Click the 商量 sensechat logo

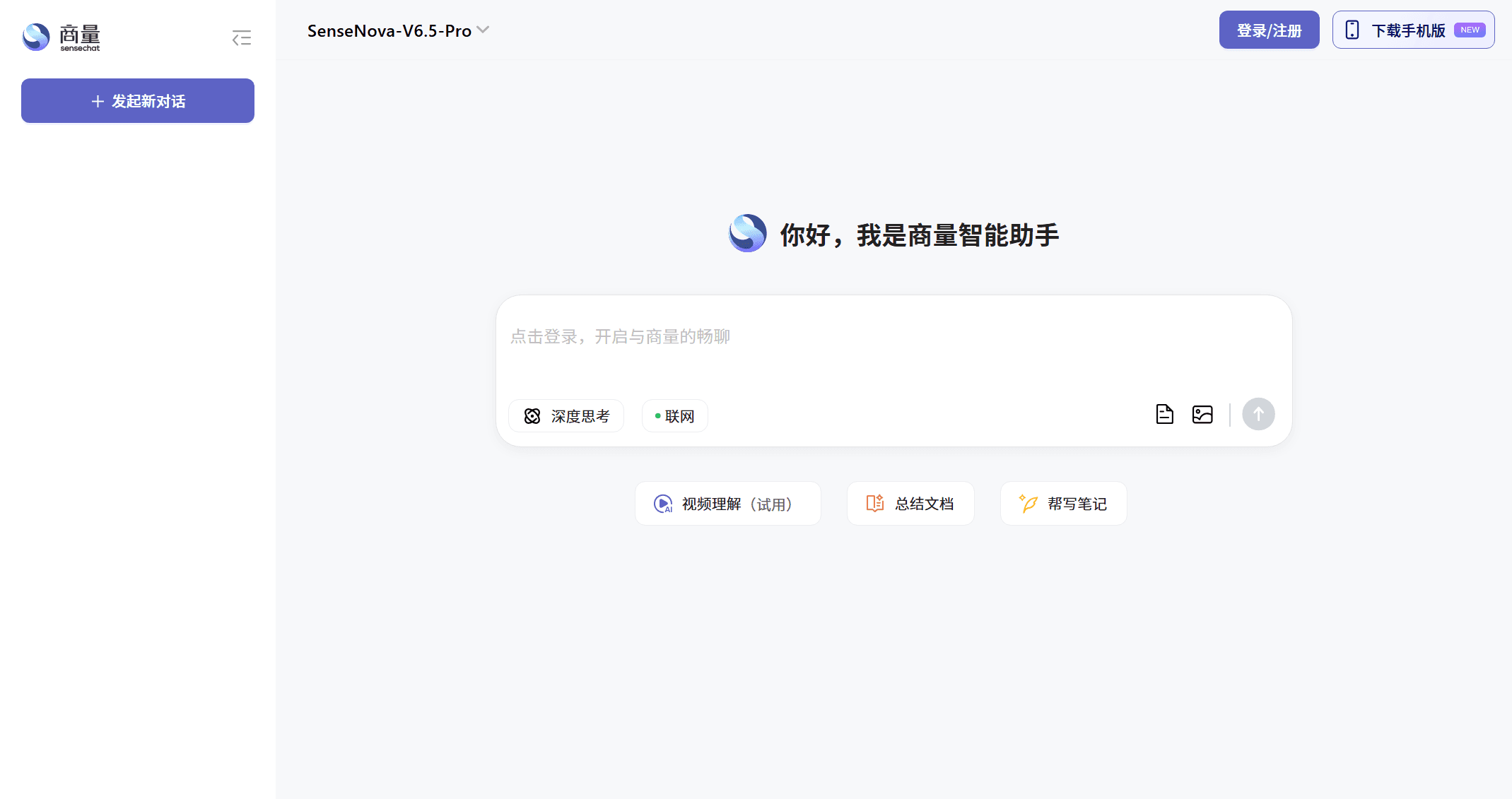[x=62, y=37]
